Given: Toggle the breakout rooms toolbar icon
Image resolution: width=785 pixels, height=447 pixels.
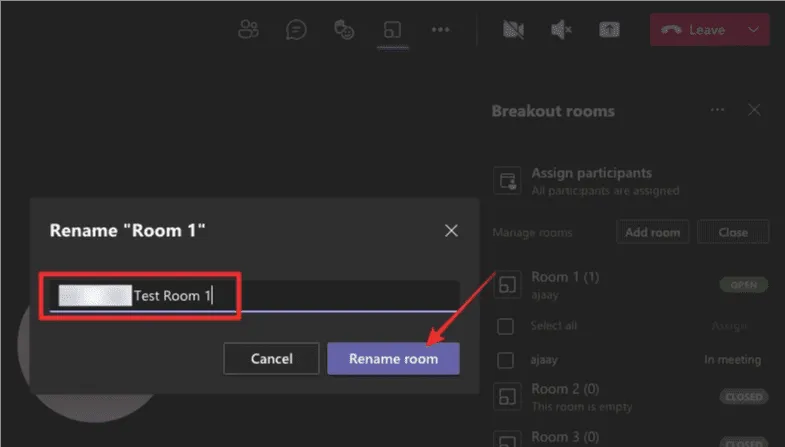Looking at the screenshot, I should coord(392,30).
